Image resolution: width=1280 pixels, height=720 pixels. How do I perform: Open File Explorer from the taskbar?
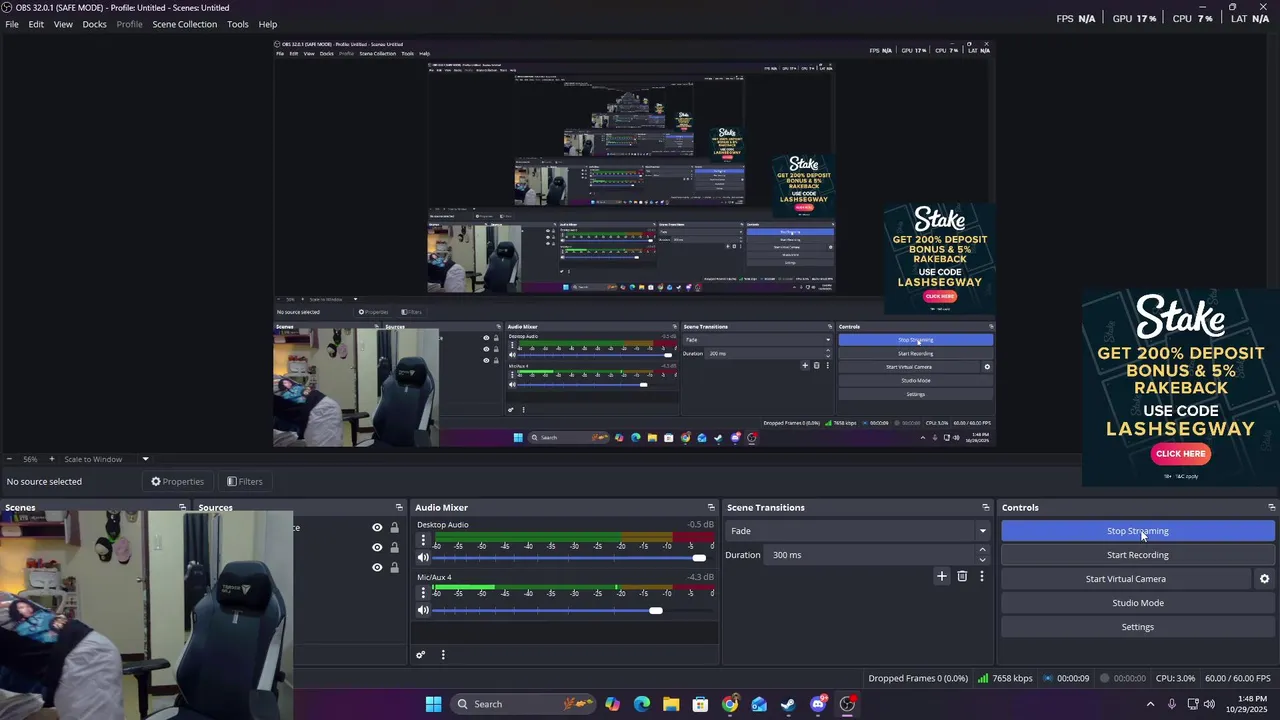coord(671,704)
